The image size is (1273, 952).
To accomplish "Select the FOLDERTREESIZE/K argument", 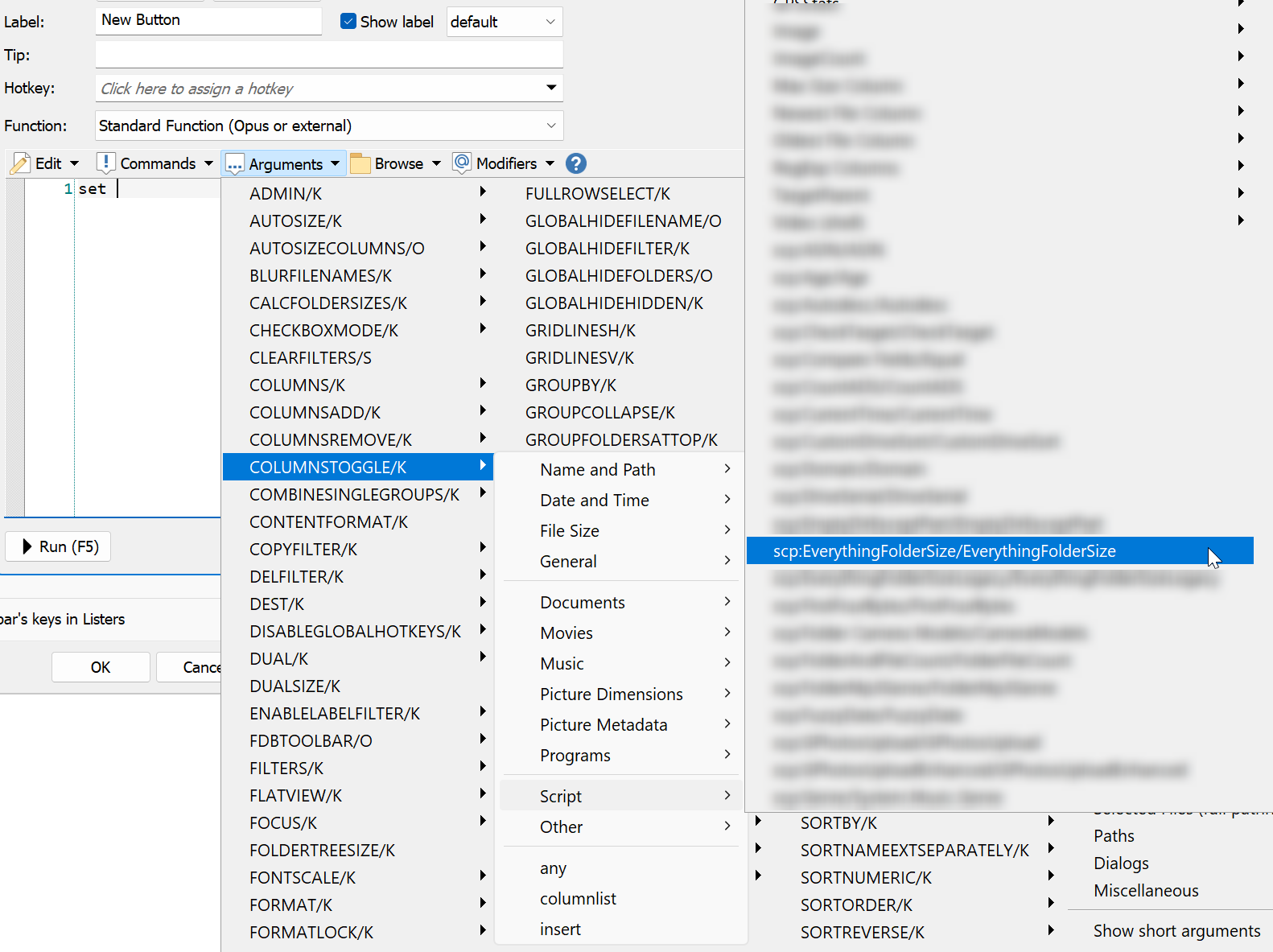I will 357,850.
